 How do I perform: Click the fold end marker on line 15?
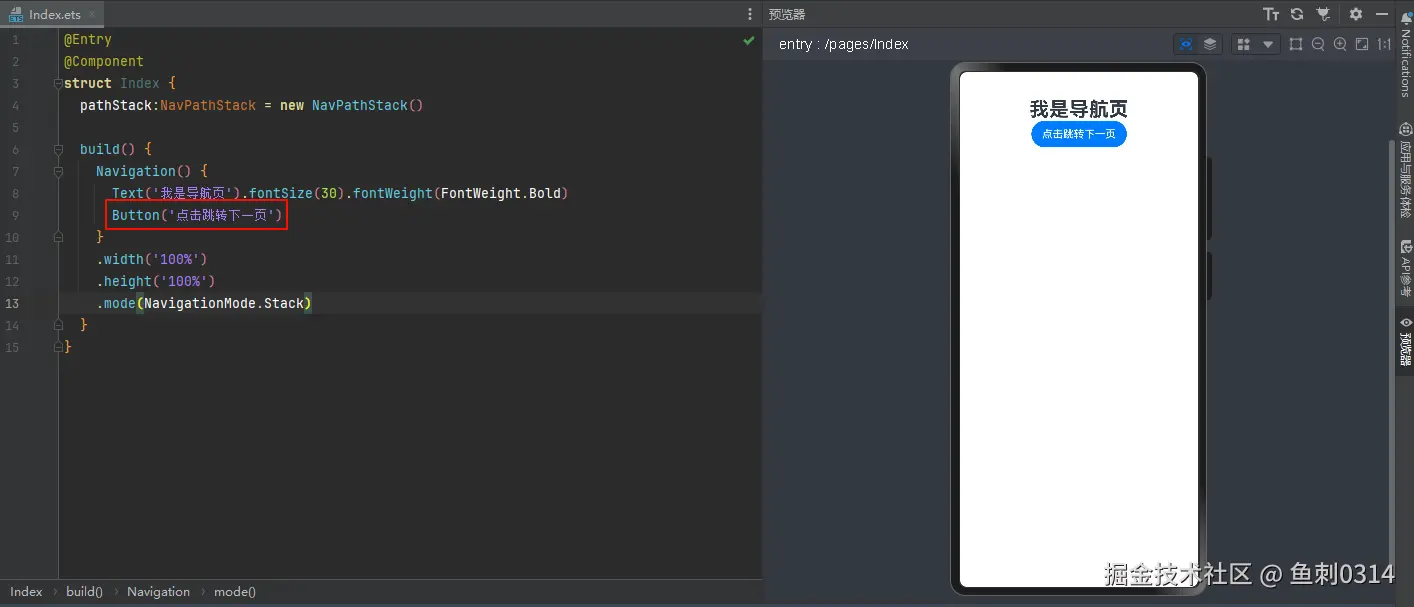coord(57,347)
